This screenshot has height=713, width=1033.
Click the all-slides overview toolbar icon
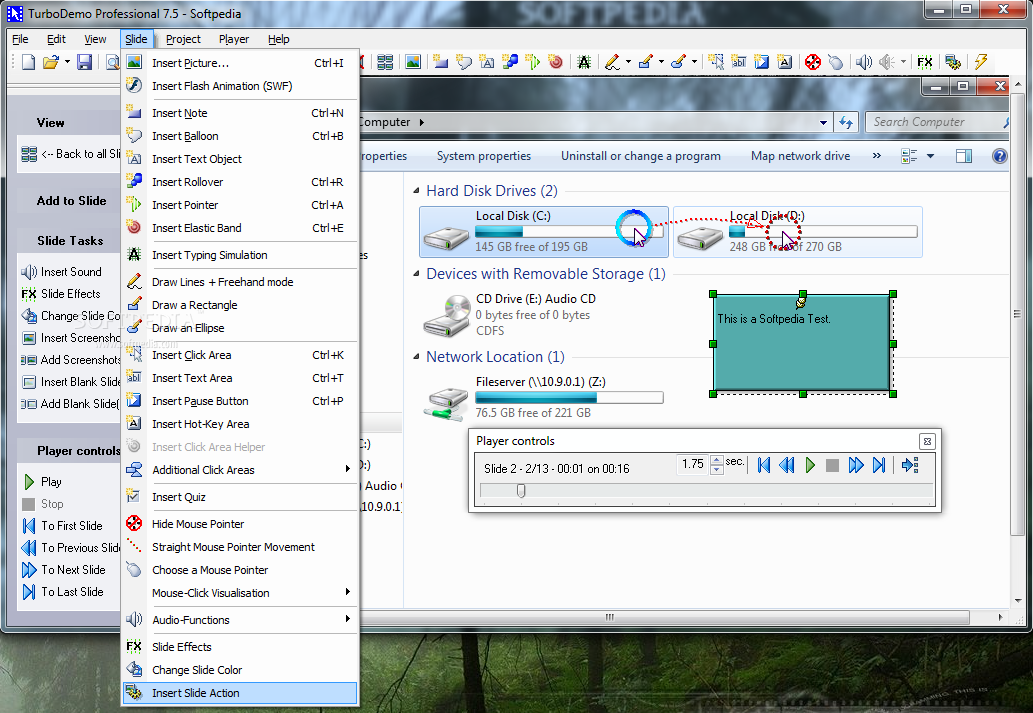click(385, 62)
